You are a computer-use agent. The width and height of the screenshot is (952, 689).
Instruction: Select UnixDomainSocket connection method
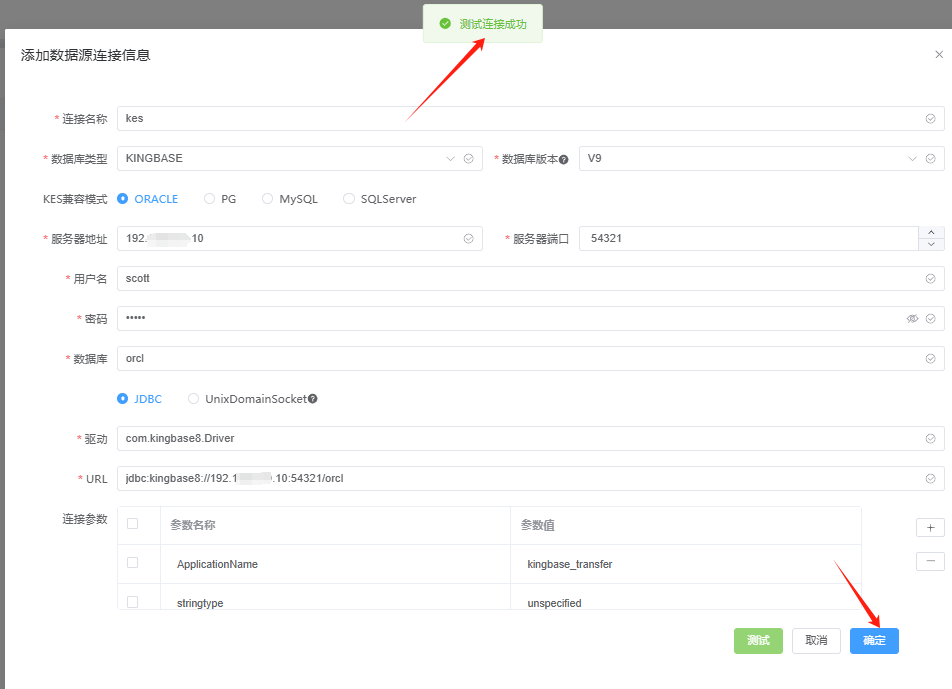(247, 399)
